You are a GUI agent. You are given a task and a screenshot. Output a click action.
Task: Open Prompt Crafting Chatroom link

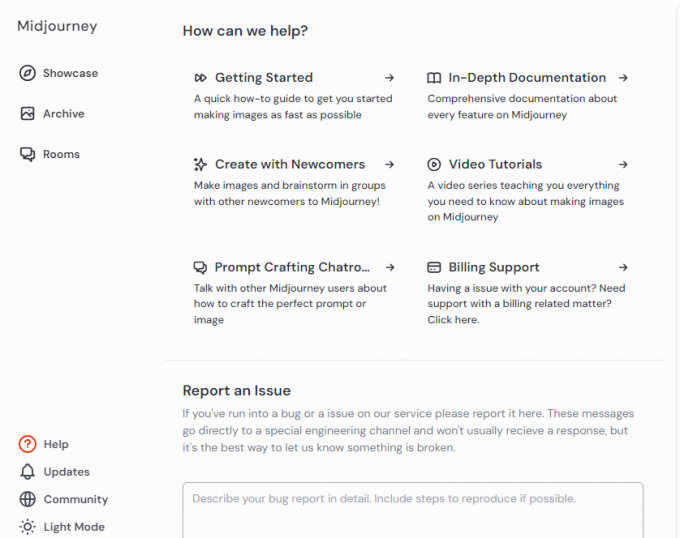click(x=292, y=267)
